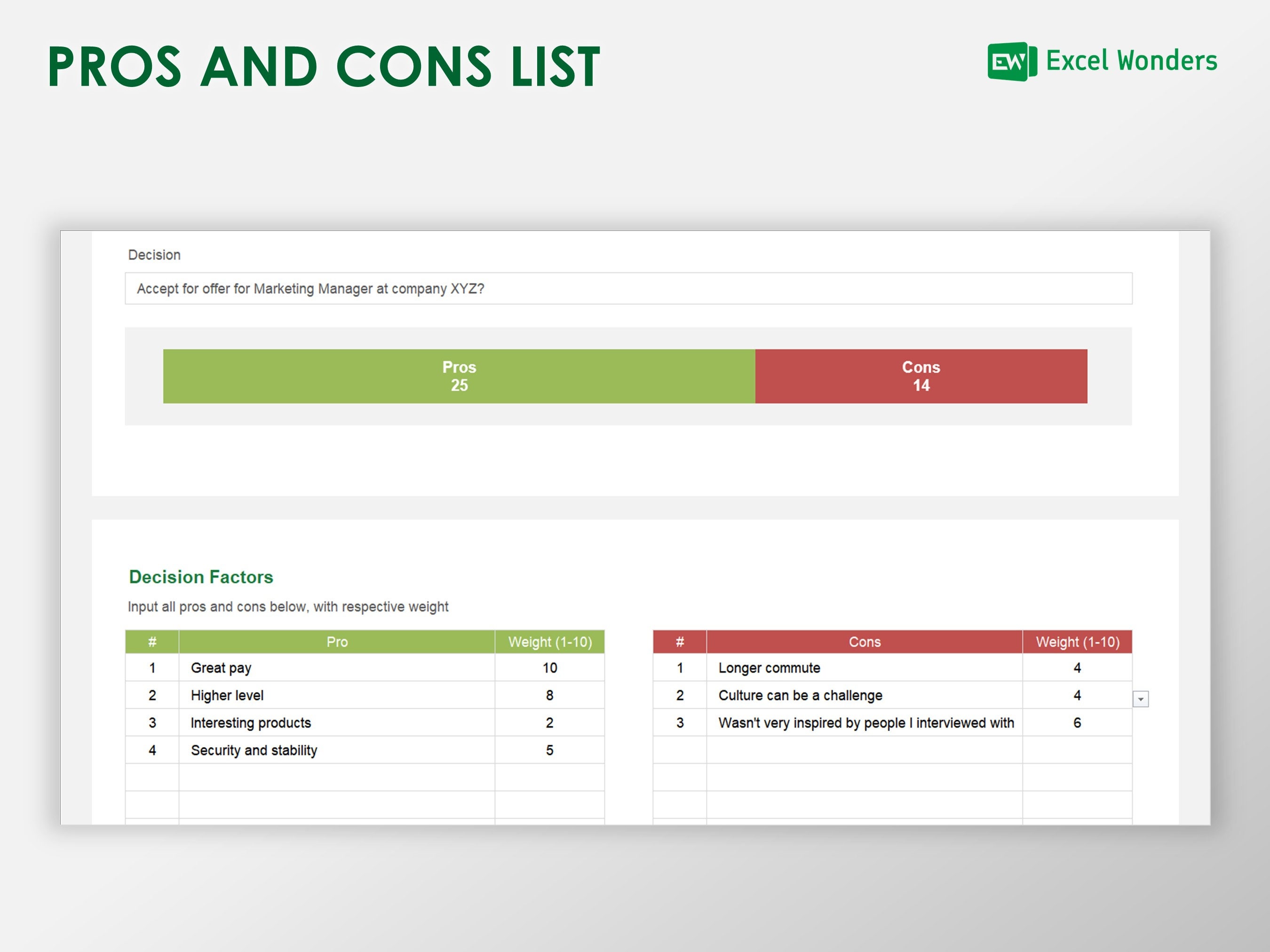Click the weight 4 for Longer commute
Image resolution: width=1270 pixels, height=952 pixels.
click(x=1078, y=668)
